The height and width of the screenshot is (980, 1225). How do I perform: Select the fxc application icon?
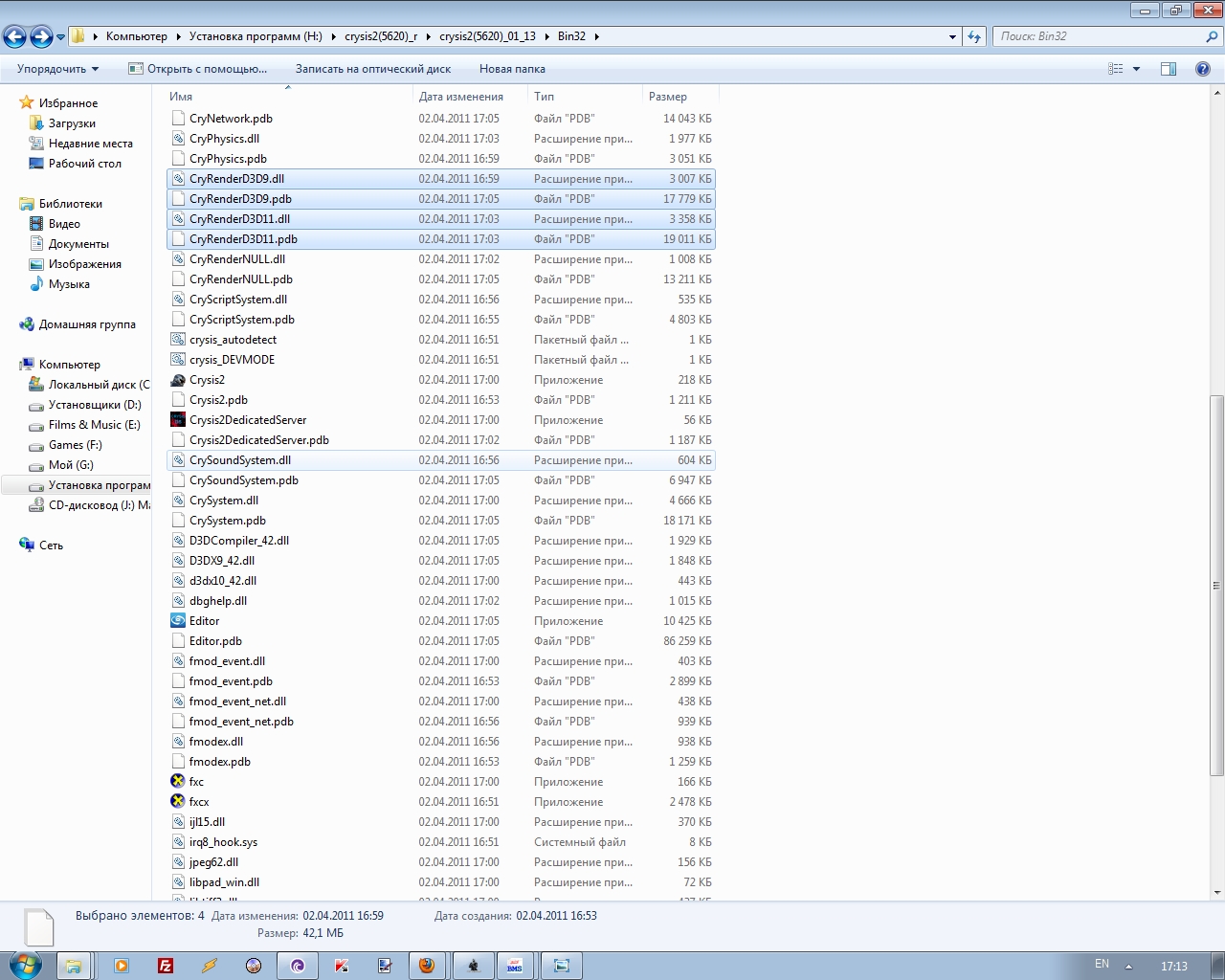tap(178, 782)
